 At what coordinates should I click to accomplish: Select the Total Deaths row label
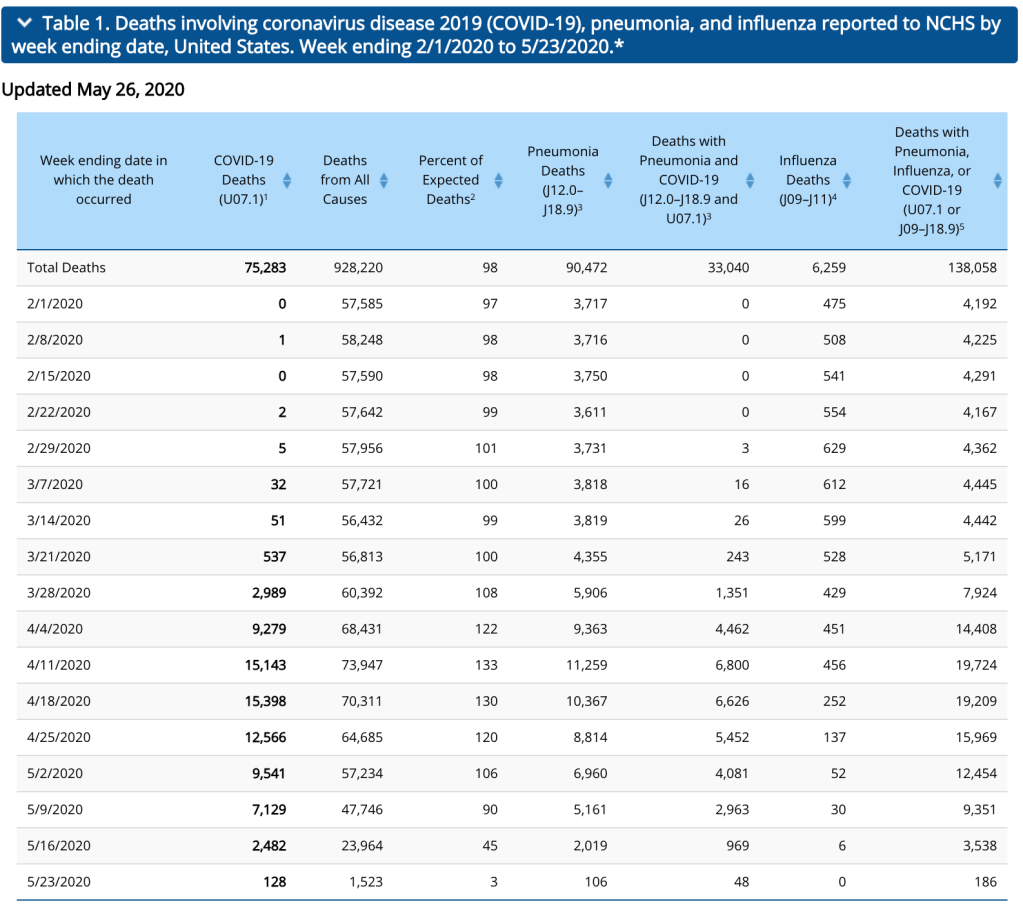tap(67, 268)
